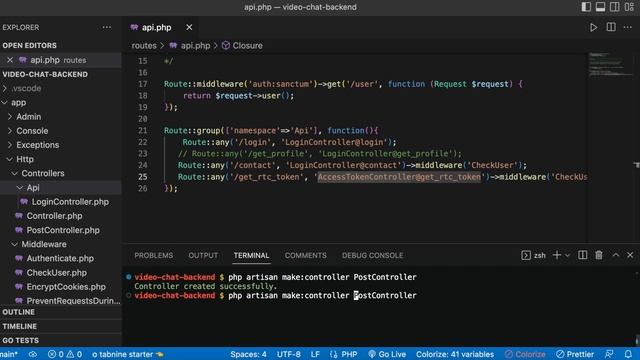Click the Prettier status item
The image size is (640, 360).
pos(575,354)
